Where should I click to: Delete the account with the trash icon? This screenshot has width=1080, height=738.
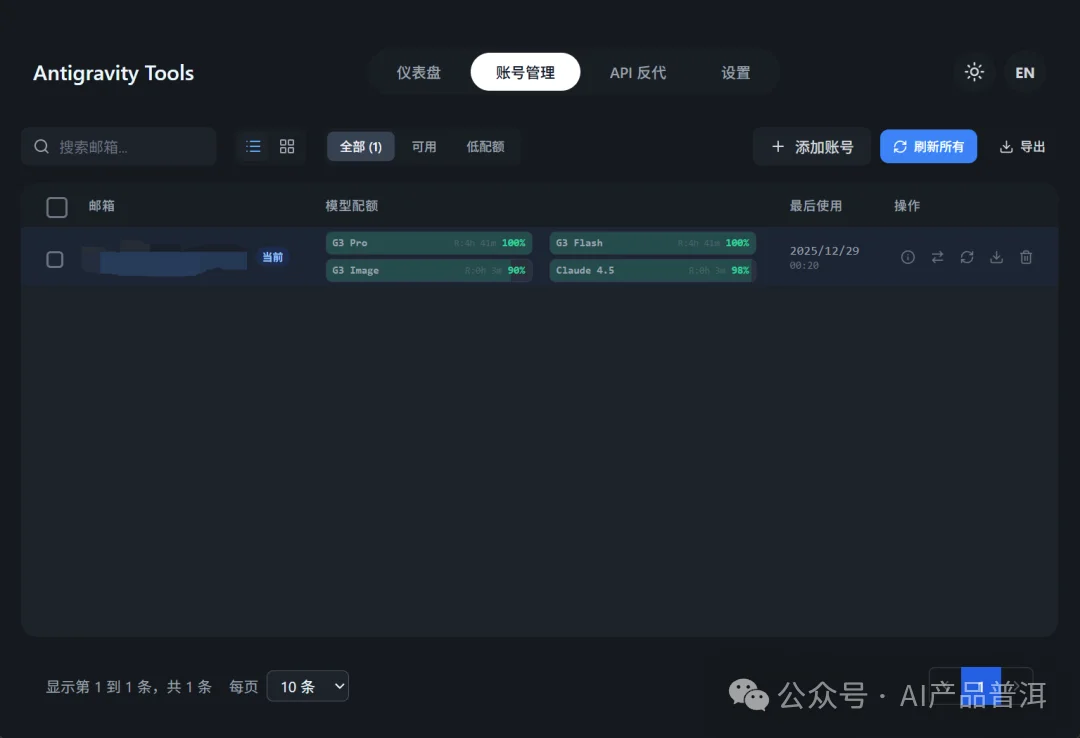click(x=1026, y=257)
